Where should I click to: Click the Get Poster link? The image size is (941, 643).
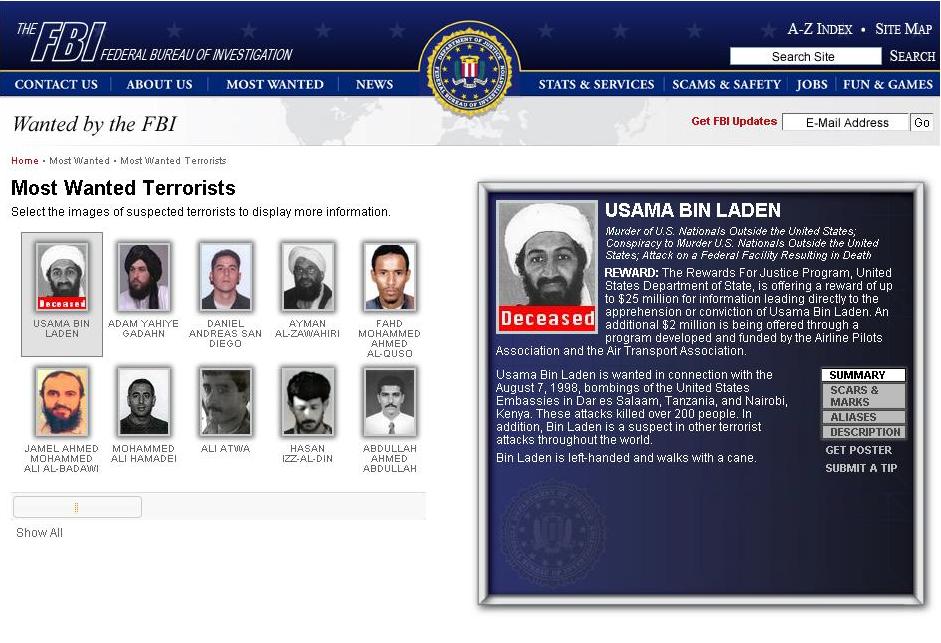tap(858, 450)
